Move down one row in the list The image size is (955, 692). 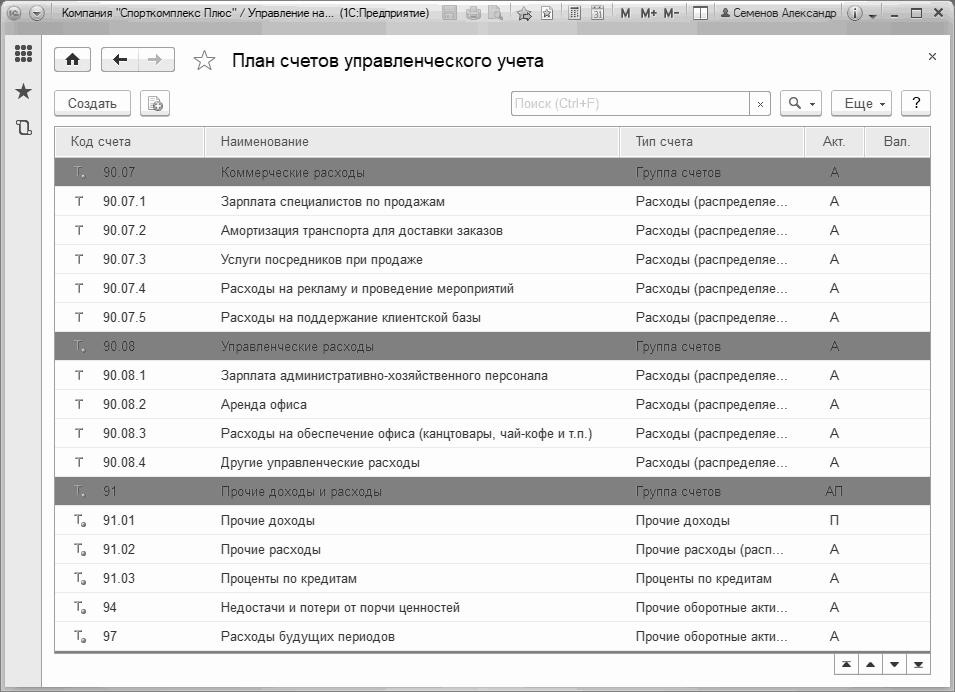tap(894, 665)
